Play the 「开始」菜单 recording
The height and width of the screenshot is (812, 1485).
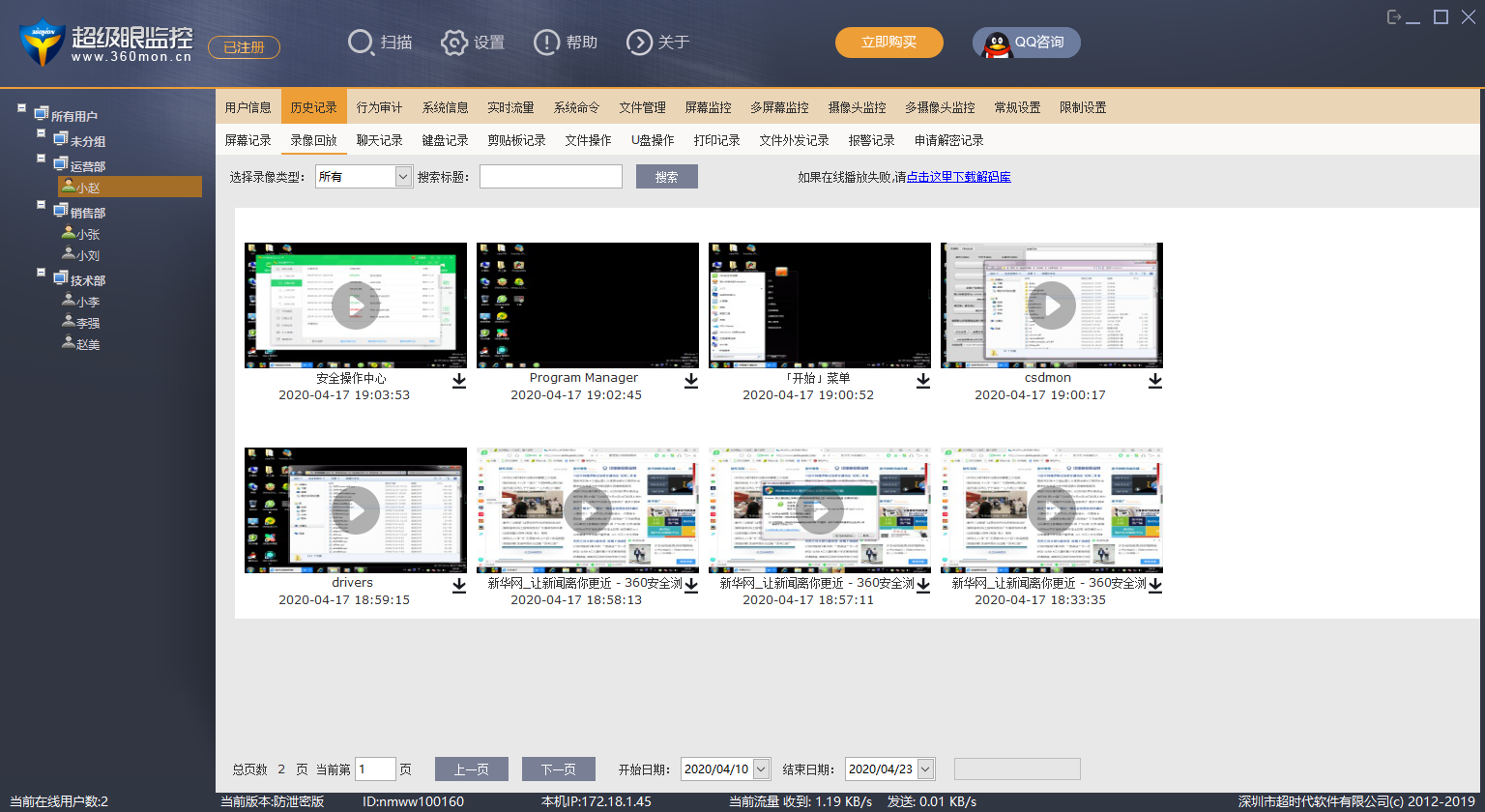pyautogui.click(x=819, y=305)
